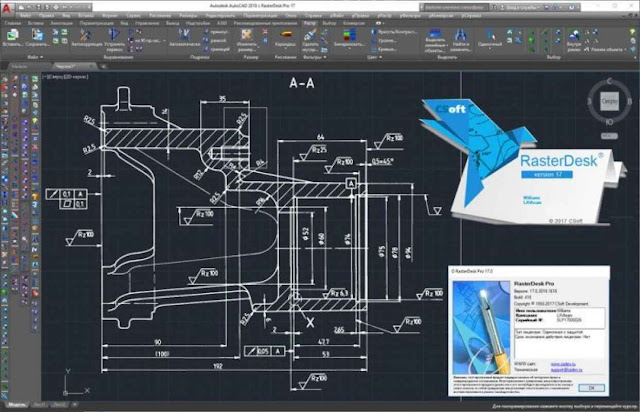Open the Вход в службы dropdown
Screen dimensions: 640x412
(523, 7)
